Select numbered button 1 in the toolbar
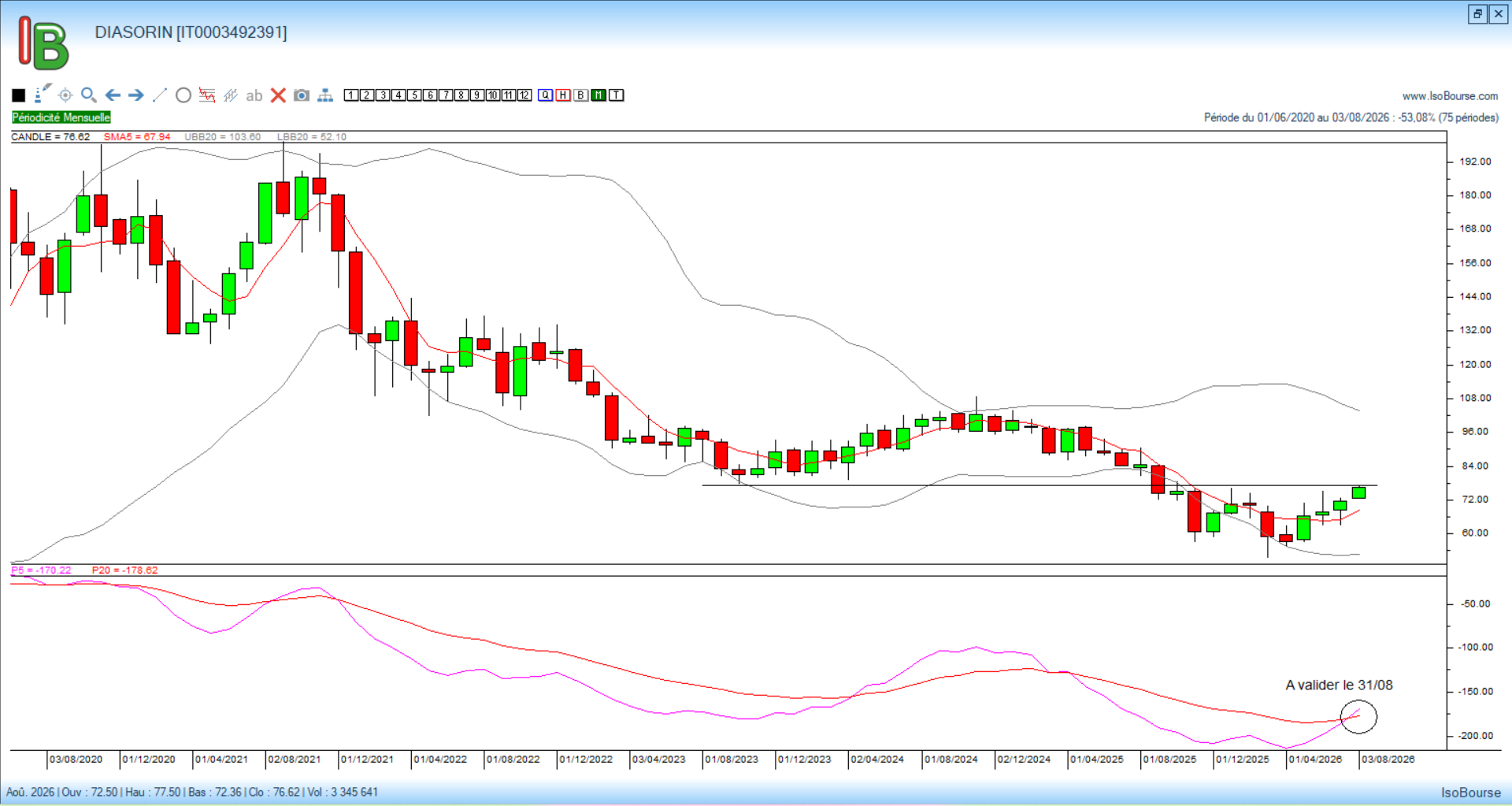The height and width of the screenshot is (806, 1512). coord(351,95)
